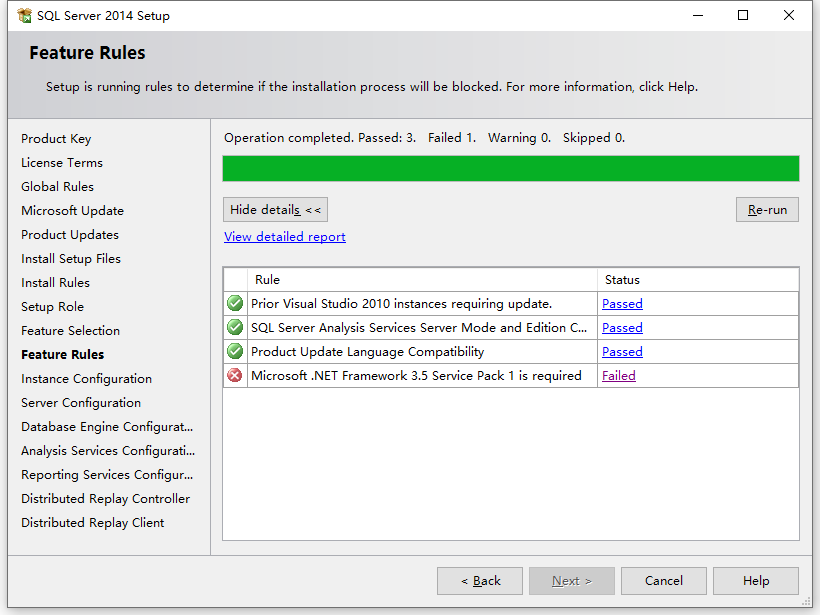Select Database Engine Configuration step in sidebar
The width and height of the screenshot is (820, 615).
point(107,427)
